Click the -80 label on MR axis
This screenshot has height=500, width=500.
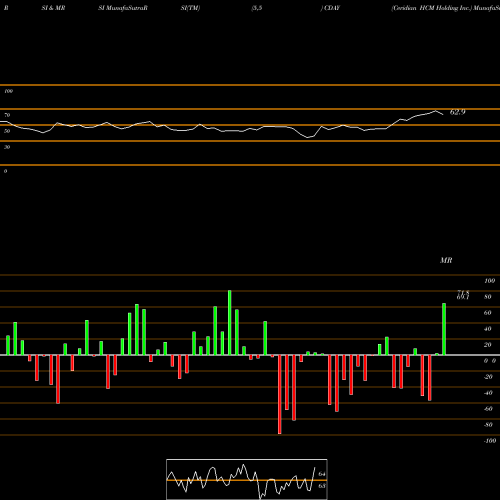488,425
